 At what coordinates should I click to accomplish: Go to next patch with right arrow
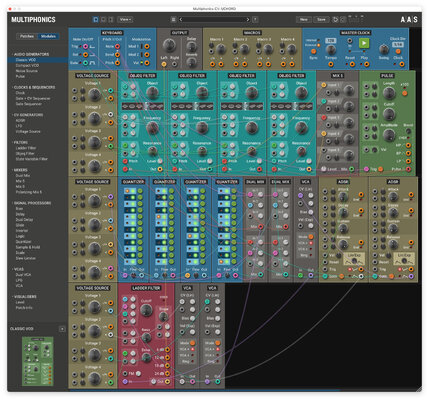point(248,20)
